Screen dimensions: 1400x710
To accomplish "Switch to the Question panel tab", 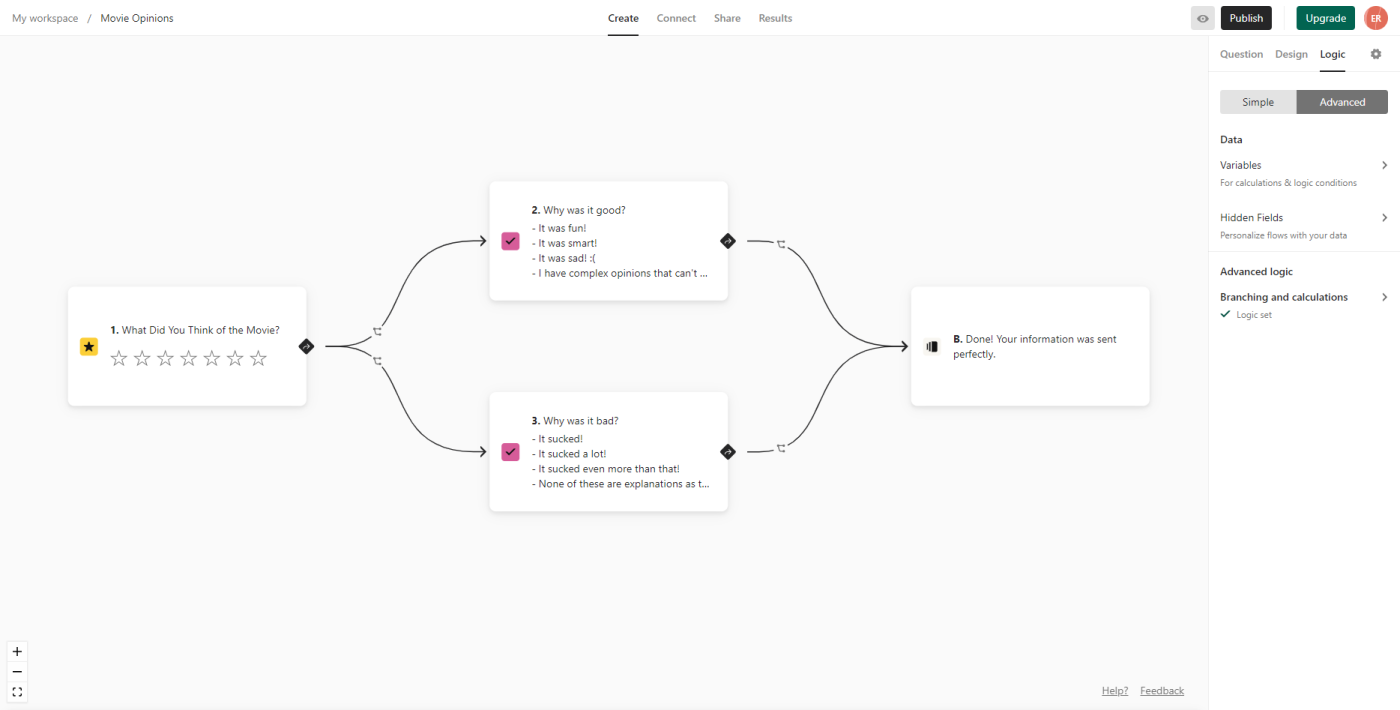I will [1241, 54].
